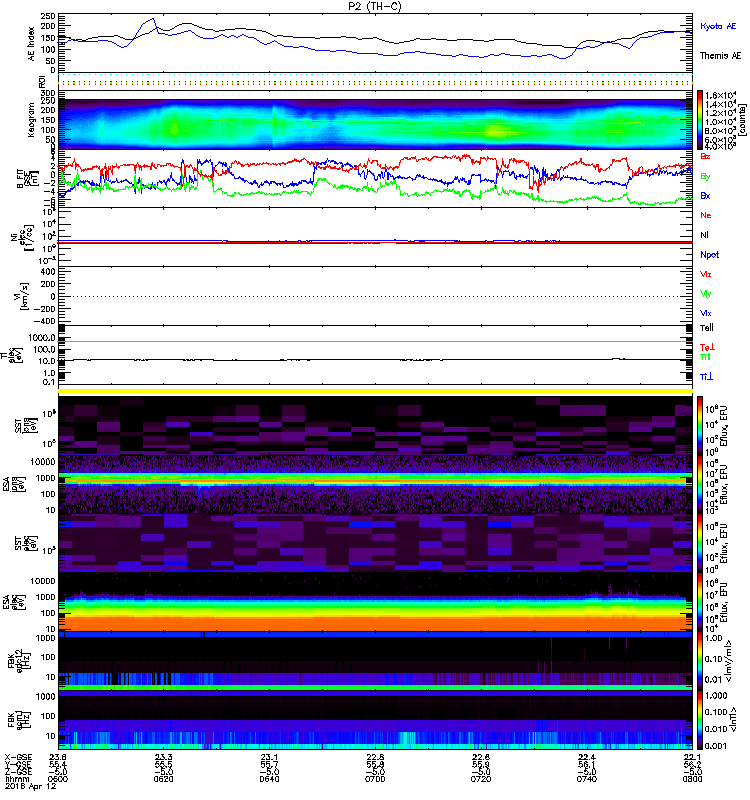The height and width of the screenshot is (800, 750).
Task: Click the ESA ions Eflux color bar
Action: pyautogui.click(x=700, y=484)
